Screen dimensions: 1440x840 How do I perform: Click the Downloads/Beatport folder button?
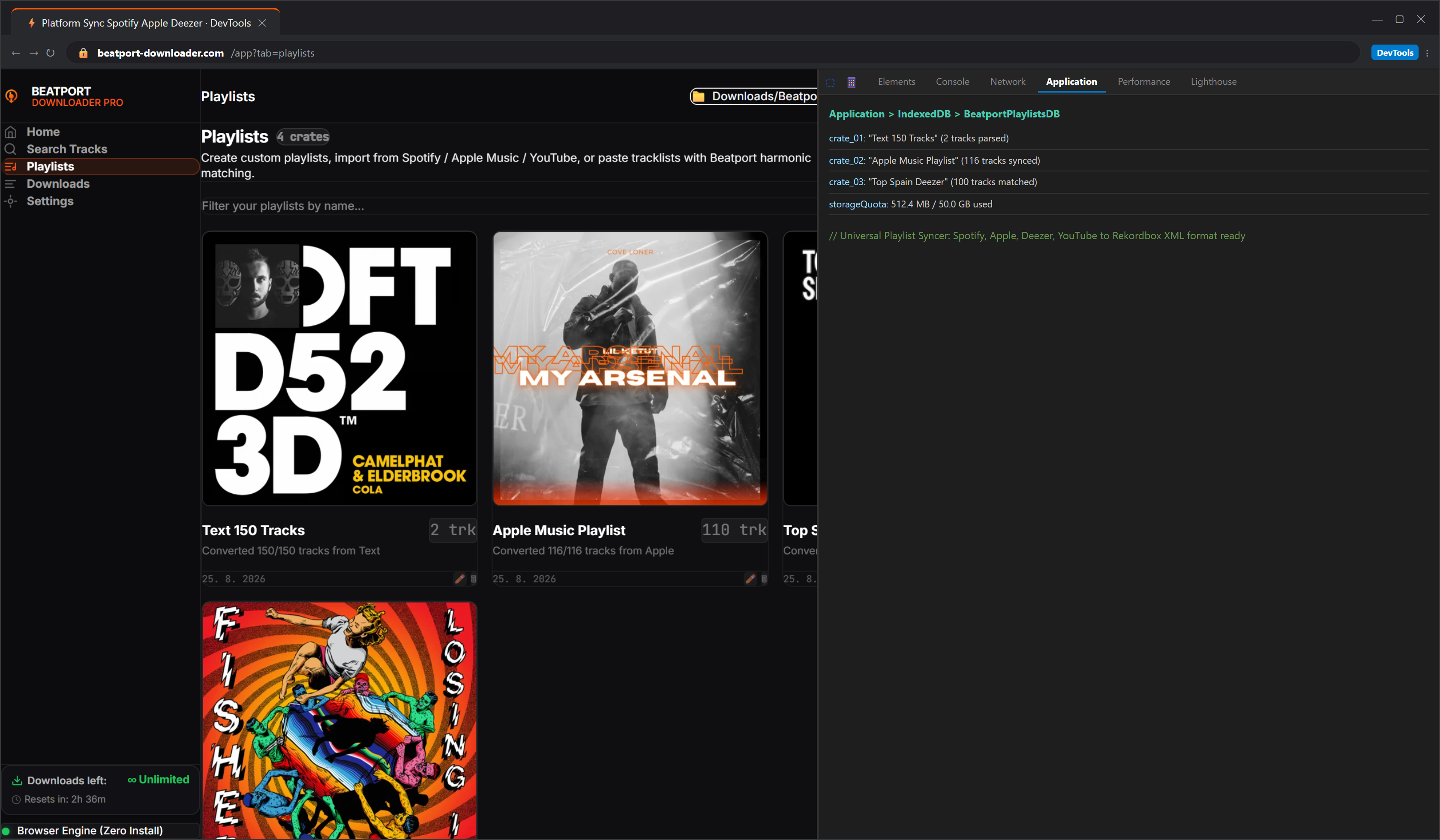tap(753, 96)
